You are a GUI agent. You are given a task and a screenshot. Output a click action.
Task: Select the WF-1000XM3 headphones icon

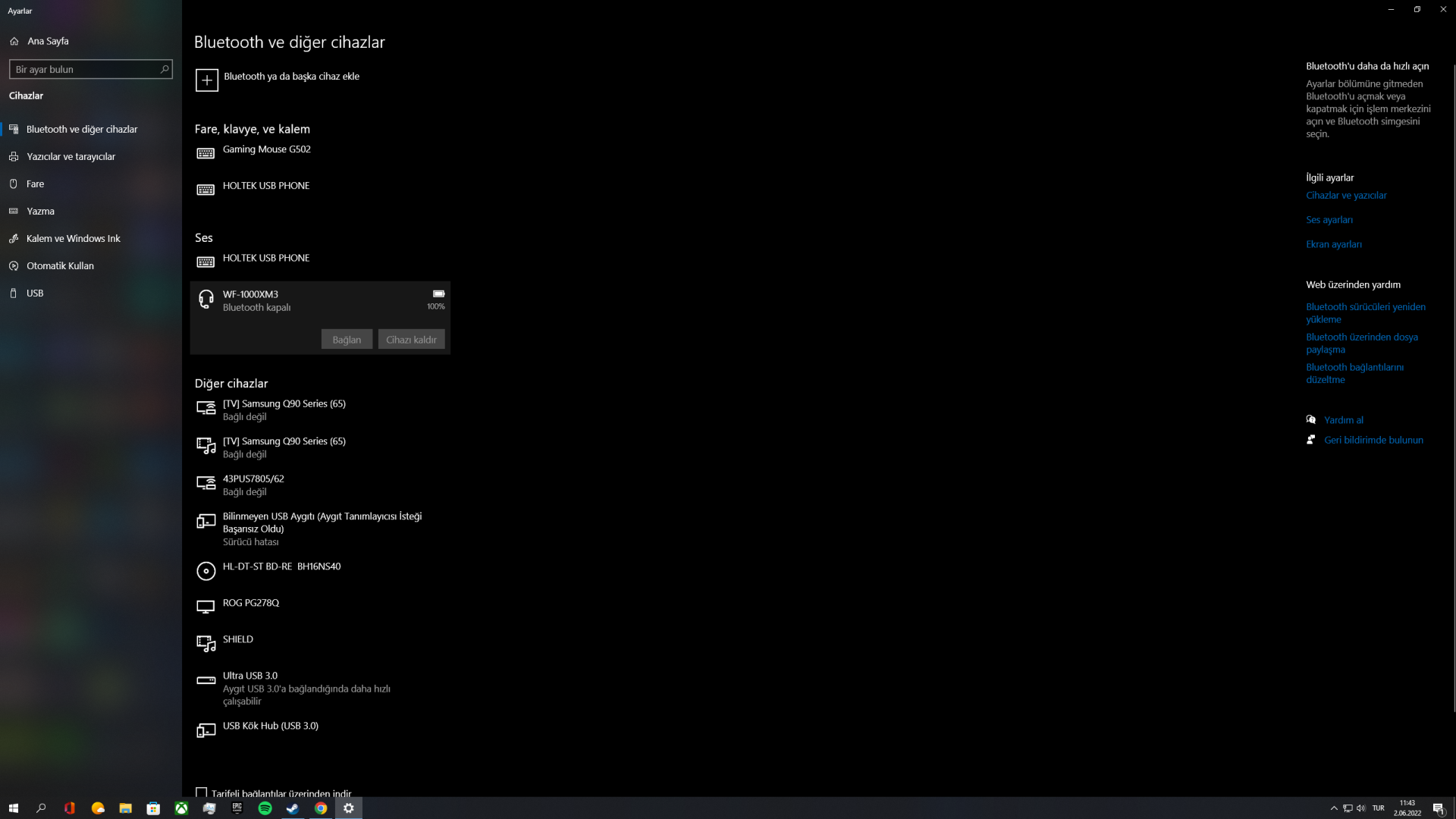pos(206,299)
